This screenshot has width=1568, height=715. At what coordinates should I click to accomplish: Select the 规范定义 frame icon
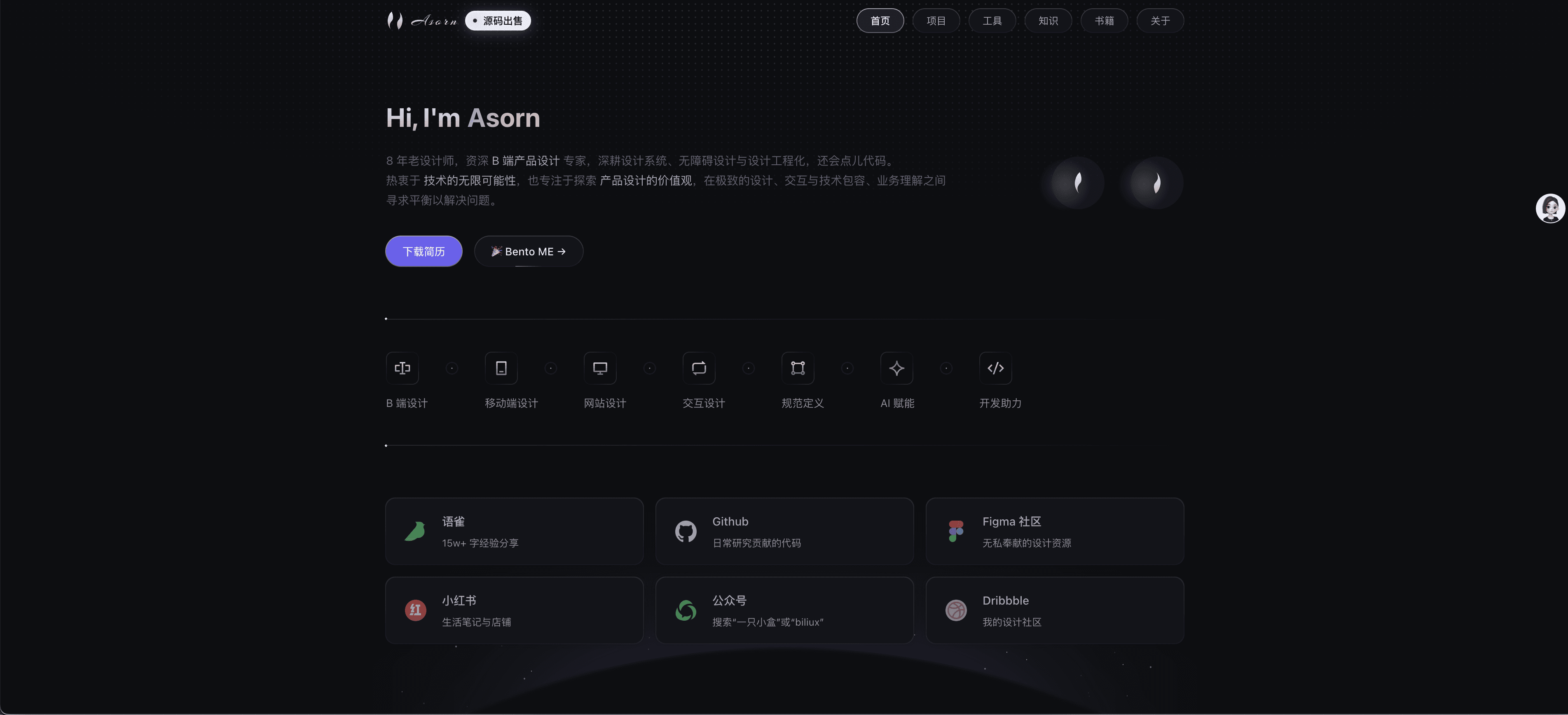[798, 368]
